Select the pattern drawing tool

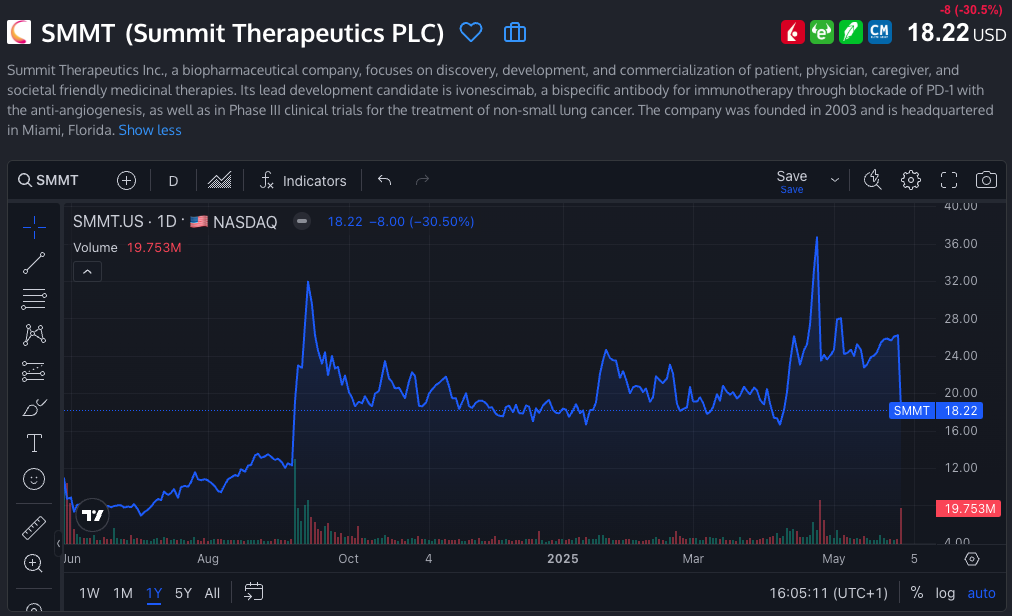pyautogui.click(x=34, y=334)
